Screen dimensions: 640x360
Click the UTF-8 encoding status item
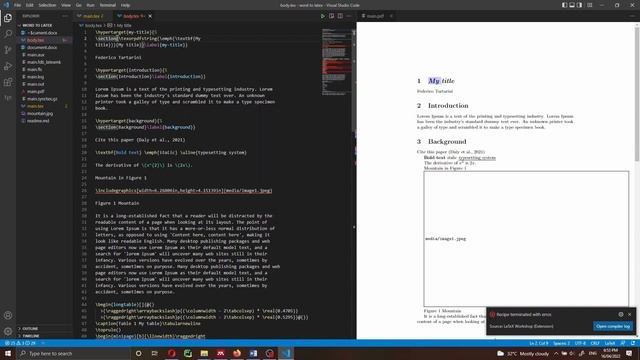pos(580,343)
